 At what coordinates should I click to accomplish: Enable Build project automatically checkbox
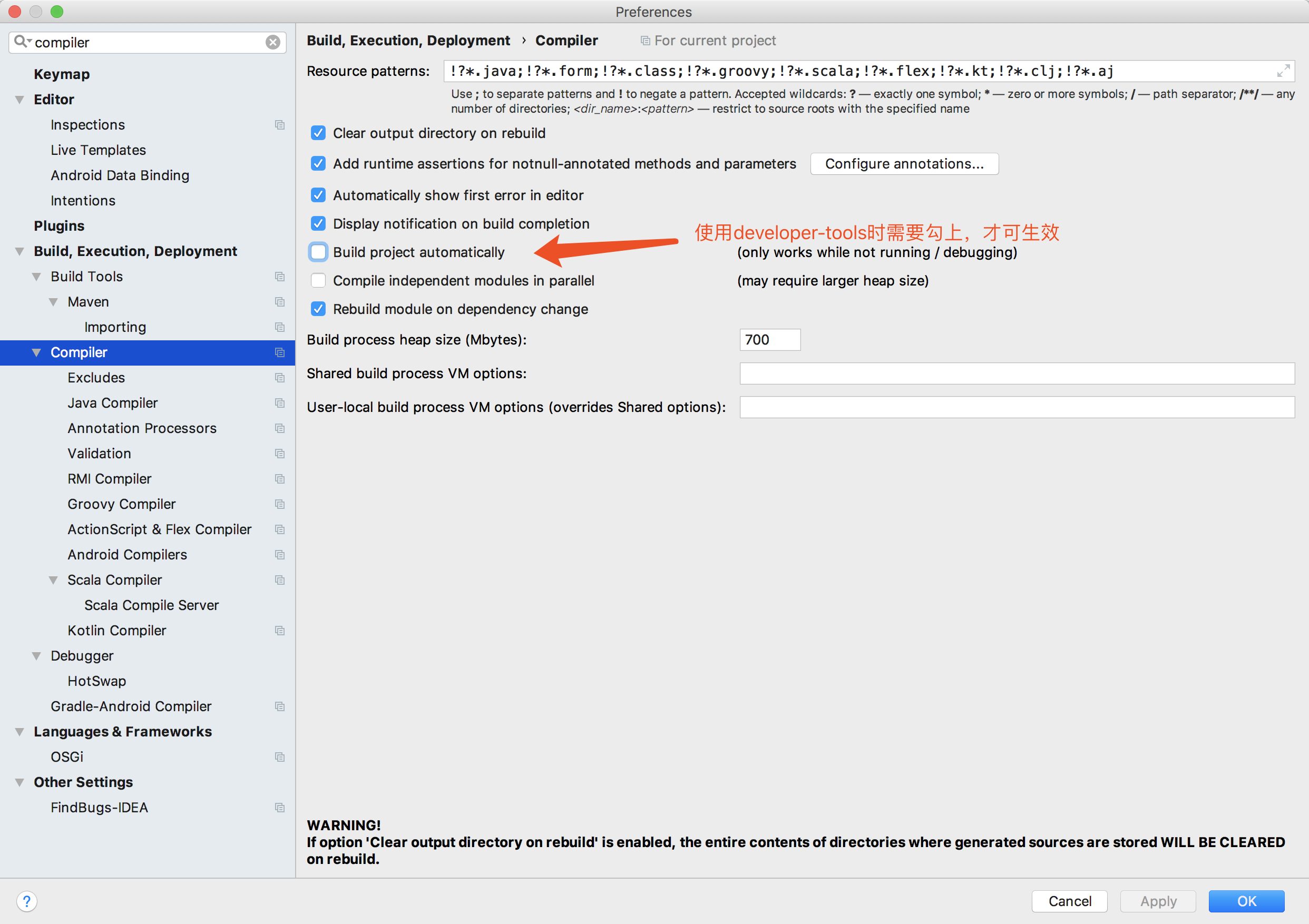(x=318, y=252)
